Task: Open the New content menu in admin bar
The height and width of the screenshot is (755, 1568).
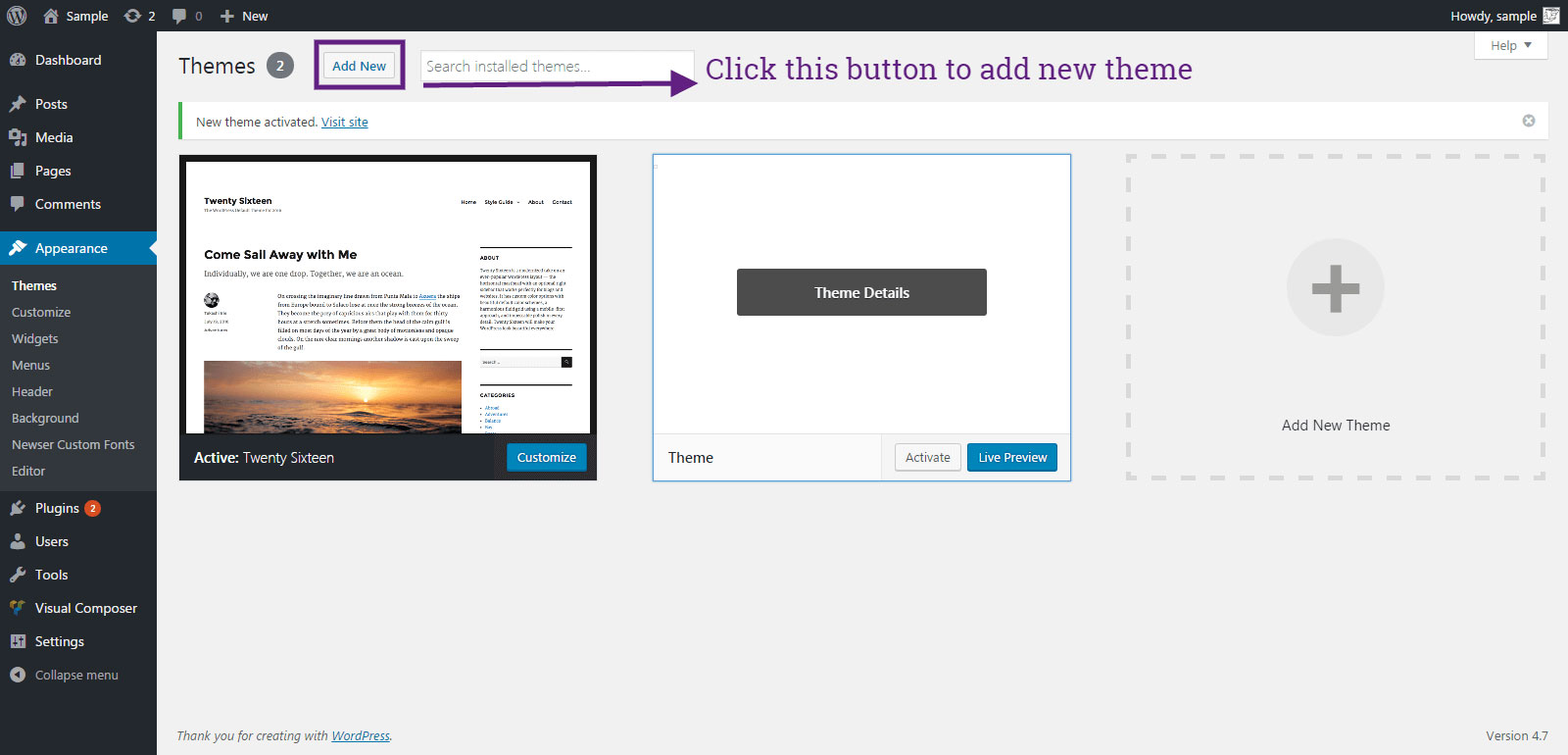Action: pos(244,16)
